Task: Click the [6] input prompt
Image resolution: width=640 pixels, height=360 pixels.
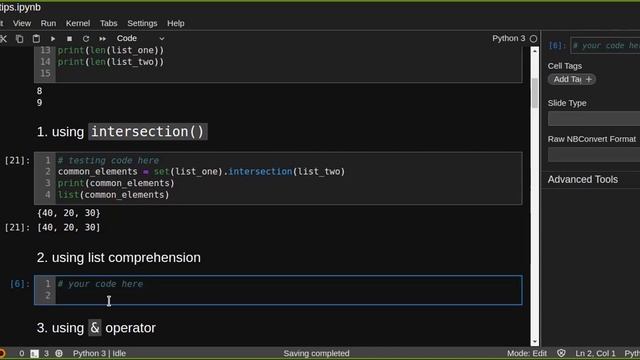Action: 20,284
